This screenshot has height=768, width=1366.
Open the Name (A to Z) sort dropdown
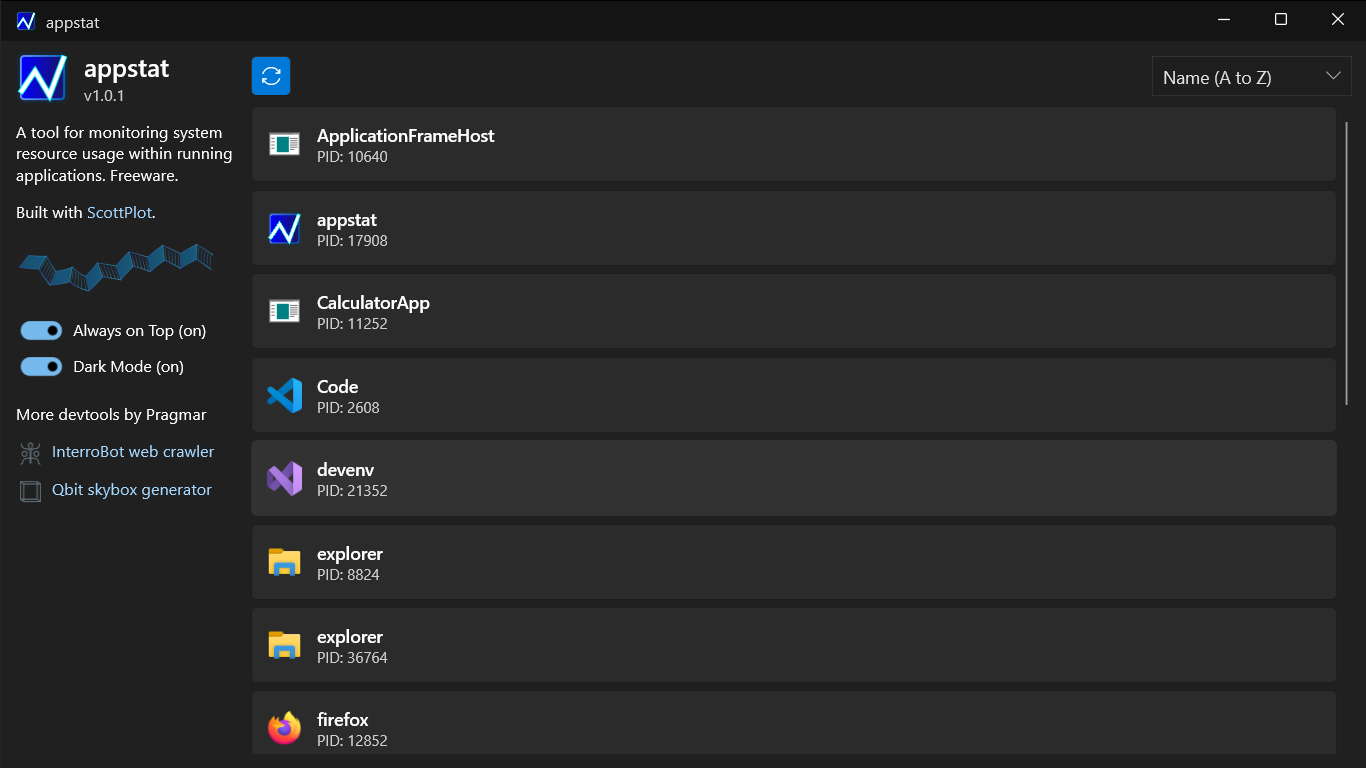click(1251, 77)
